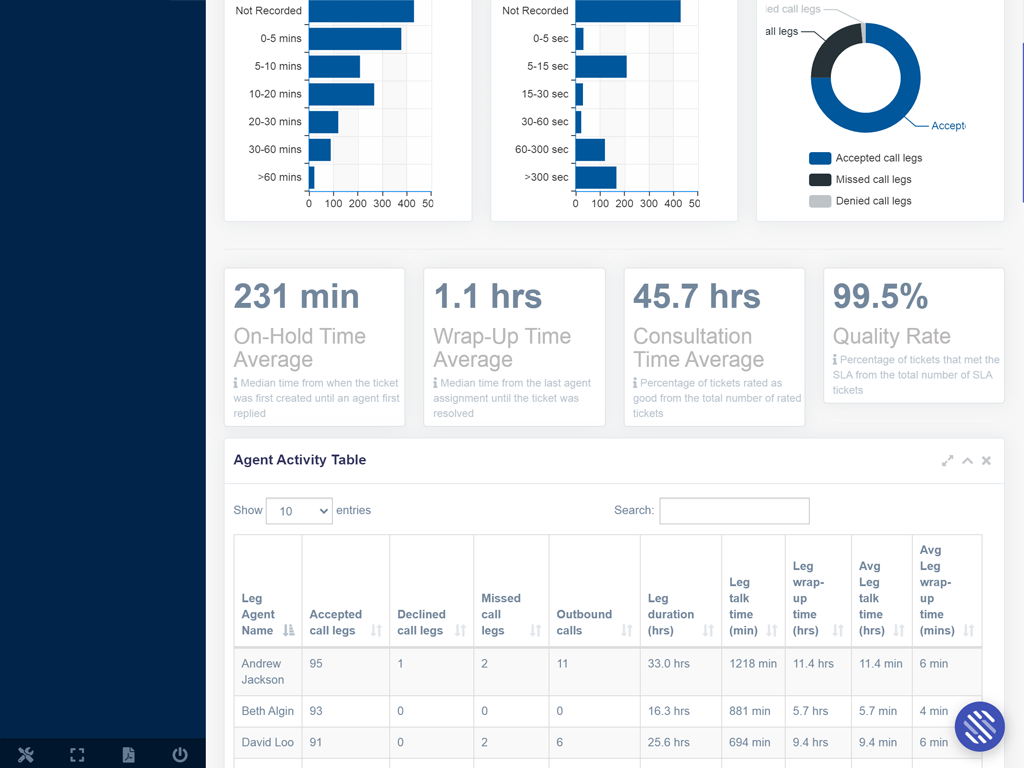The width and height of the screenshot is (1024, 768).
Task: Toggle Denied call legs legend item
Action: (x=860, y=201)
